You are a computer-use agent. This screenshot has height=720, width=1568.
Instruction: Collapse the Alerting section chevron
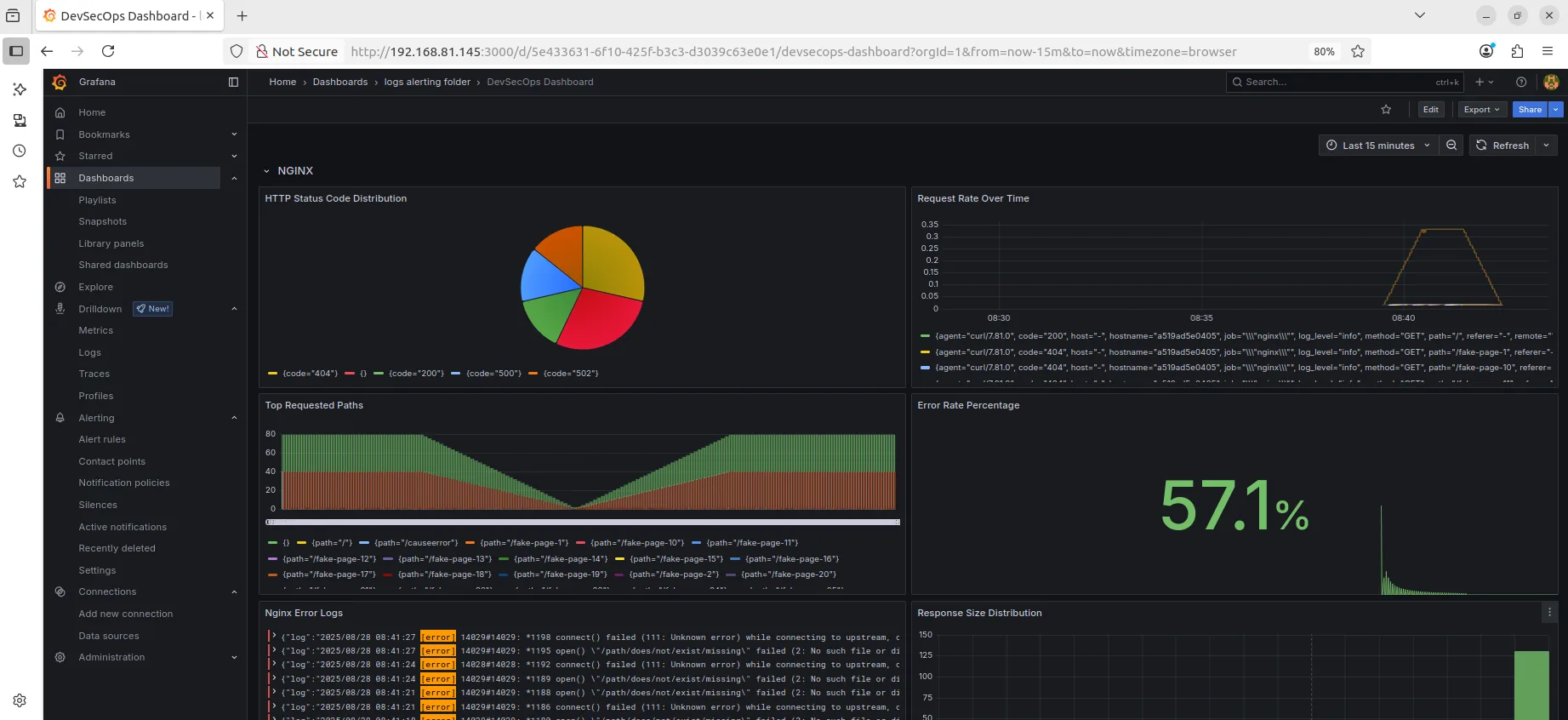coord(234,418)
